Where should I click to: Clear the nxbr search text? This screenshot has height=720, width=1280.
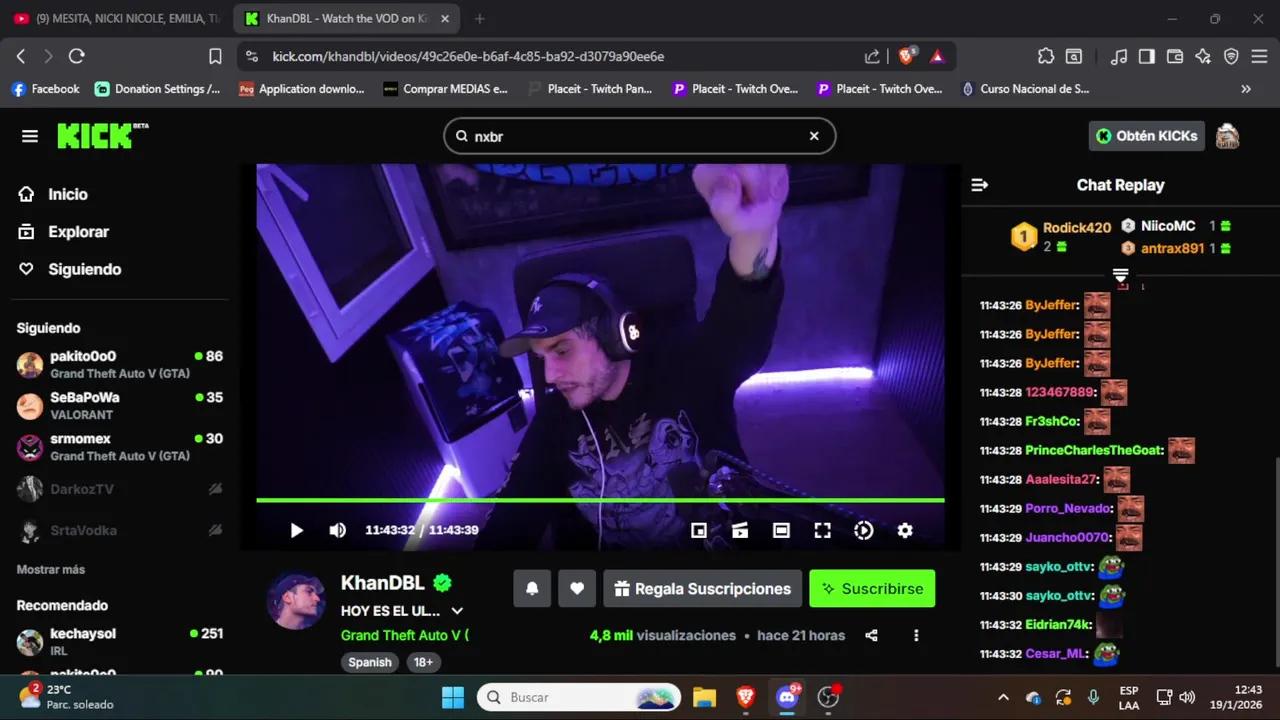click(x=814, y=136)
